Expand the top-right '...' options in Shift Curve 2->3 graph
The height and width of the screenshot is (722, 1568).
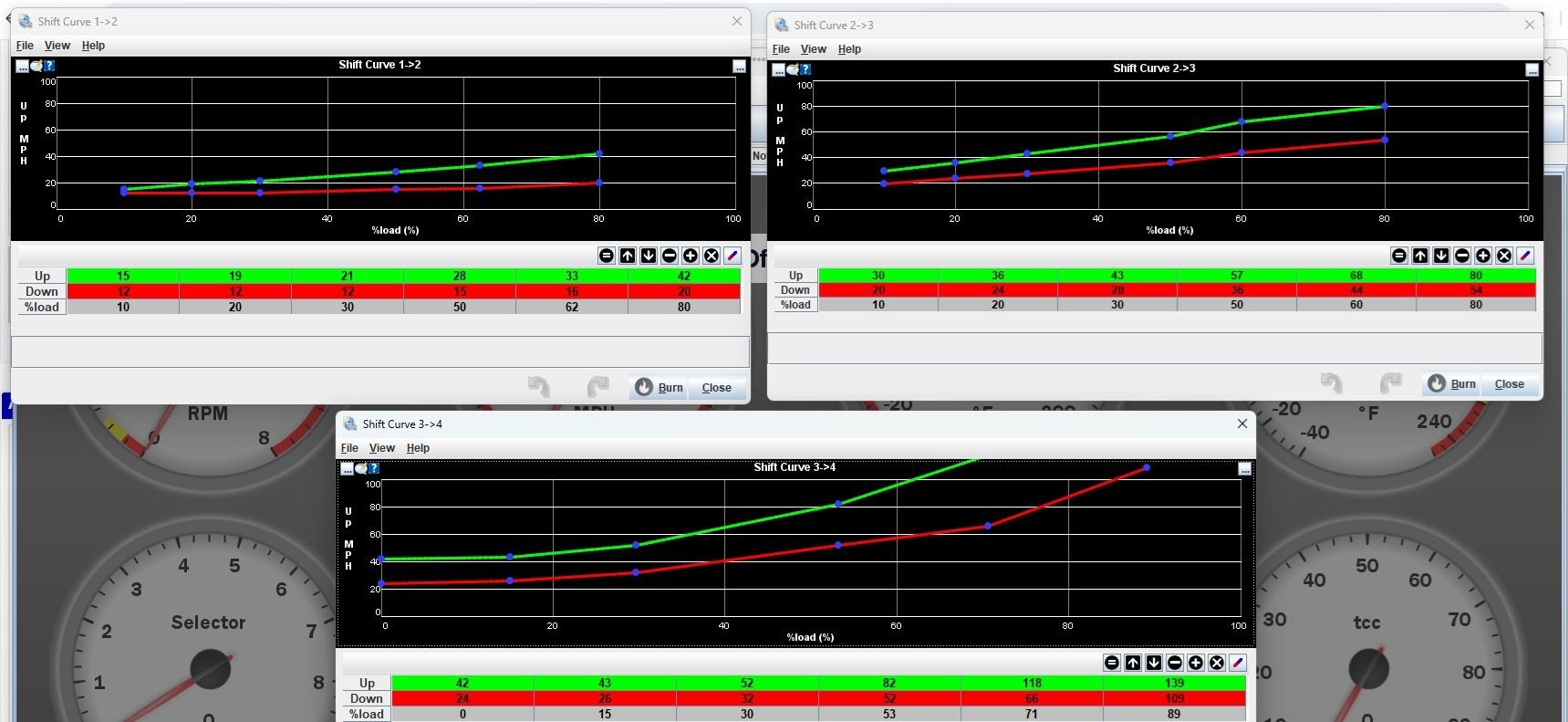point(1532,70)
